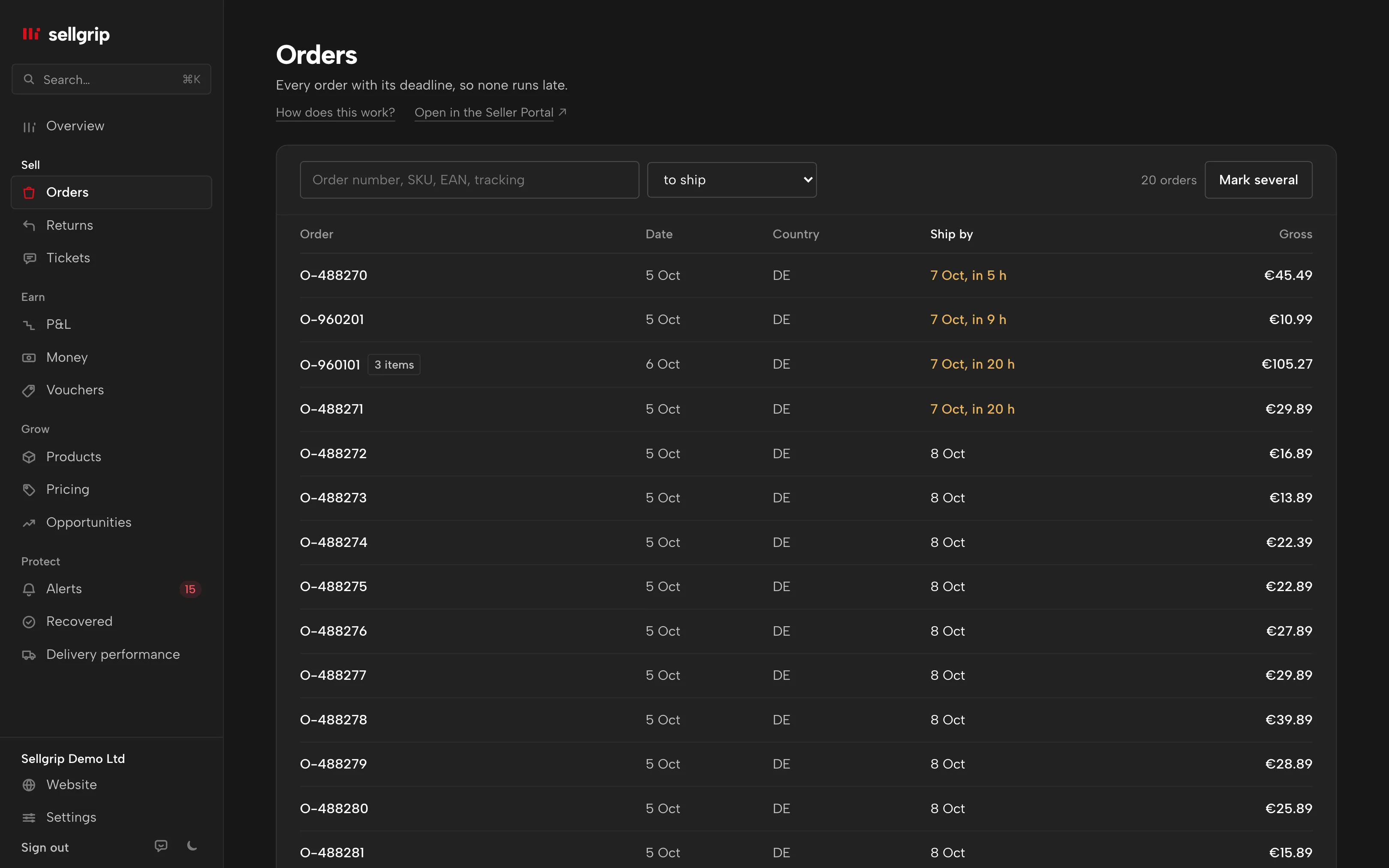
Task: Open order O-488276
Action: [334, 631]
